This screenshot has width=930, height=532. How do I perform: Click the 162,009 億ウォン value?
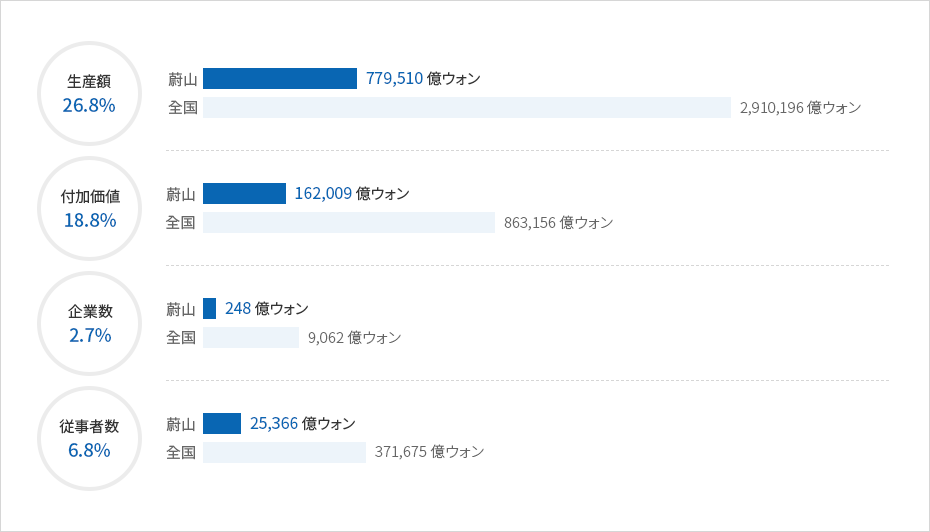tap(352, 193)
